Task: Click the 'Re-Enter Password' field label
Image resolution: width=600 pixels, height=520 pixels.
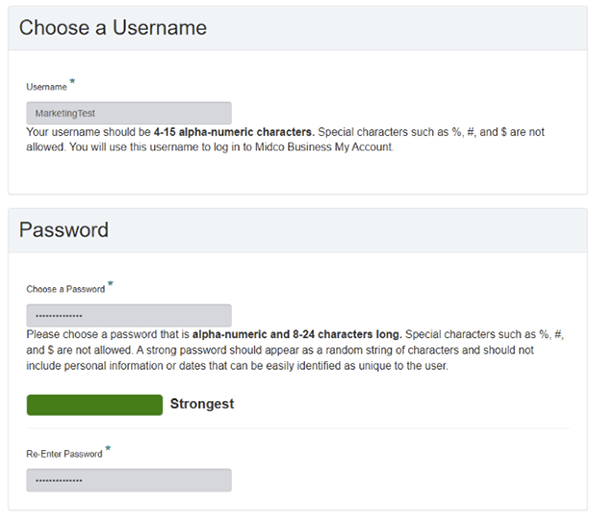Action: tap(64, 454)
